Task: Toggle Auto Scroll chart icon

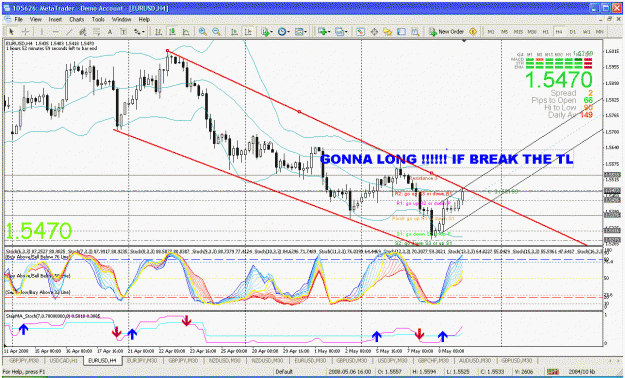Action: pyautogui.click(x=234, y=32)
